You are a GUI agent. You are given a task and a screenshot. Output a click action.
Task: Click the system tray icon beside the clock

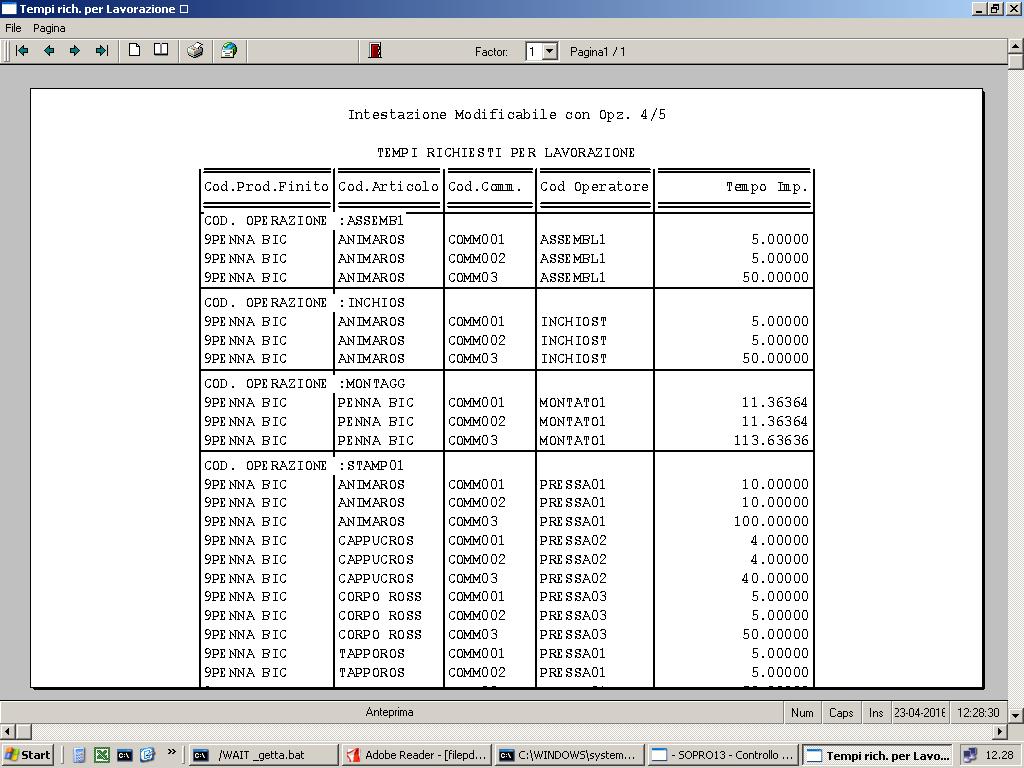[x=970, y=755]
